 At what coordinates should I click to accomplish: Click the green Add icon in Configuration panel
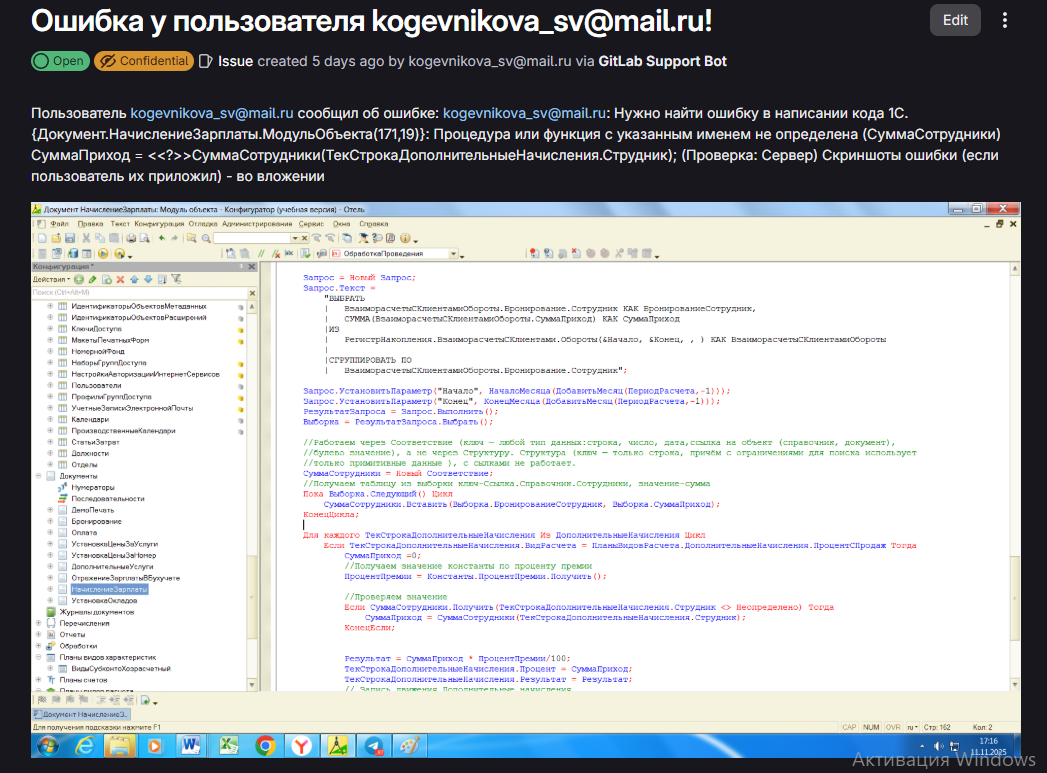[79, 279]
